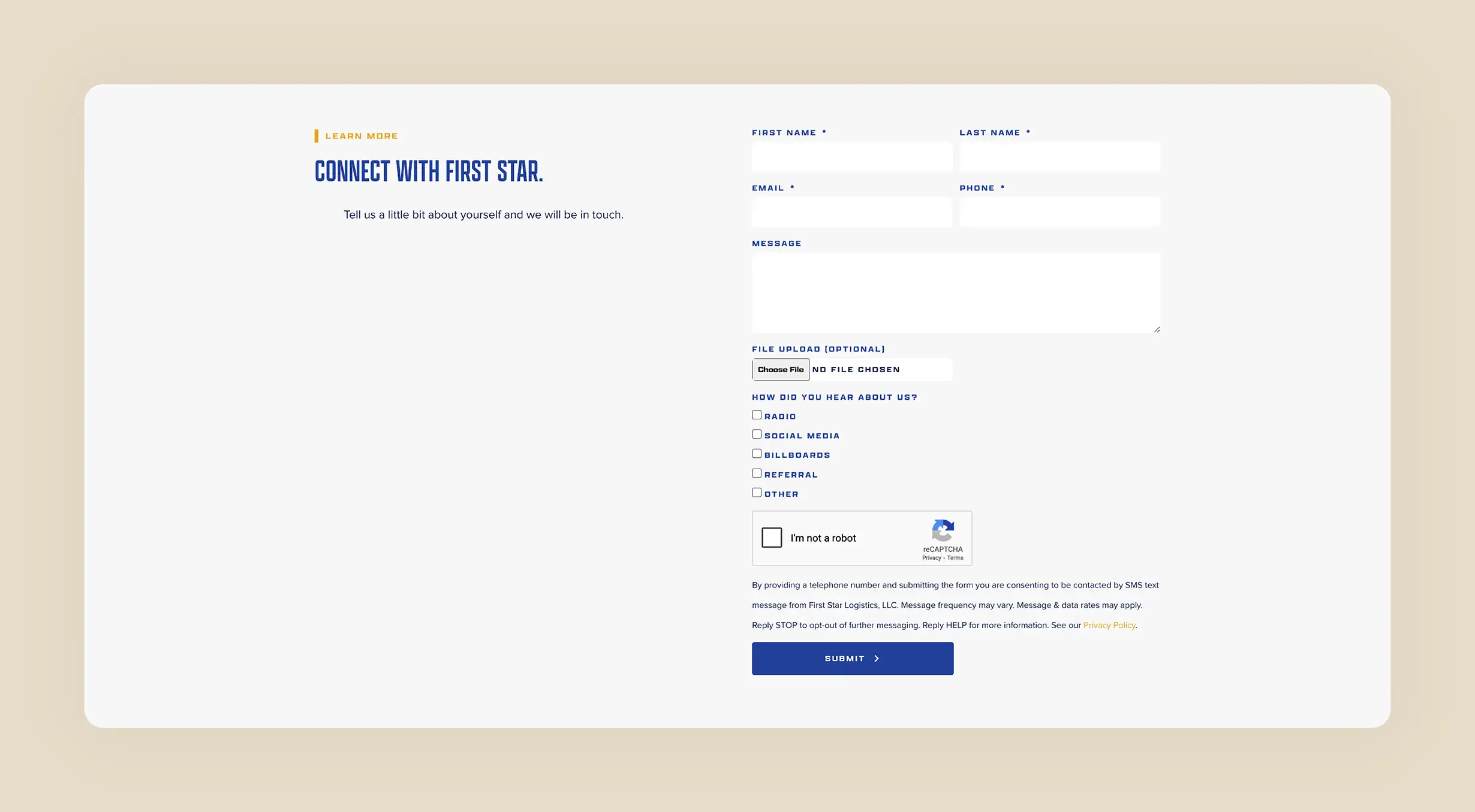Open the Privacy Policy link
This screenshot has height=812, width=1475.
pyautogui.click(x=1109, y=625)
